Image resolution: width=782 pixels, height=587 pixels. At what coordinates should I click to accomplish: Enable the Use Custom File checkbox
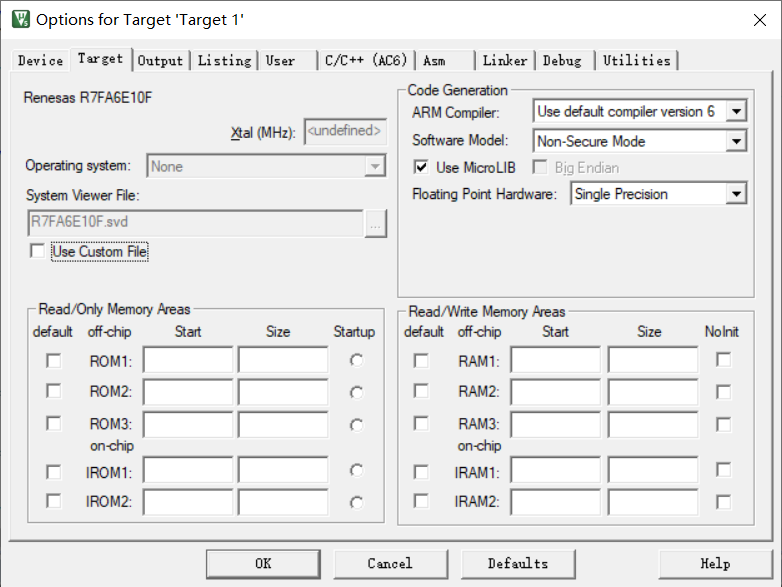coord(37,251)
